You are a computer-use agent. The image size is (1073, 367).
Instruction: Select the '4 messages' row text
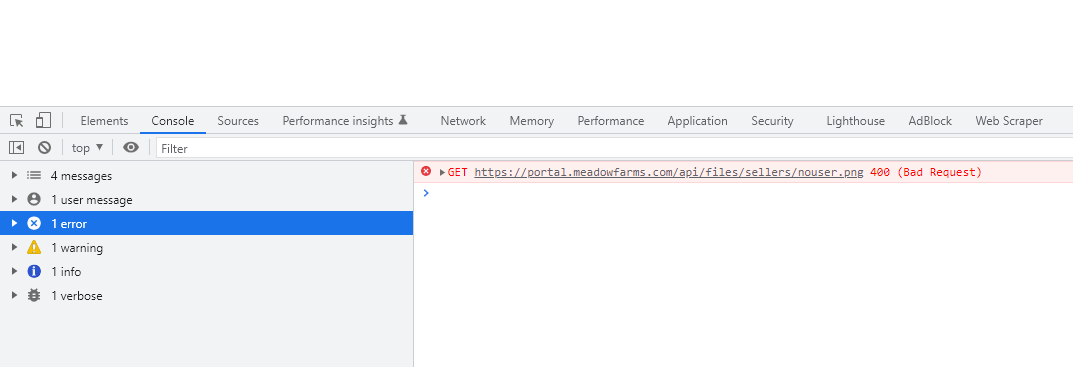point(81,176)
